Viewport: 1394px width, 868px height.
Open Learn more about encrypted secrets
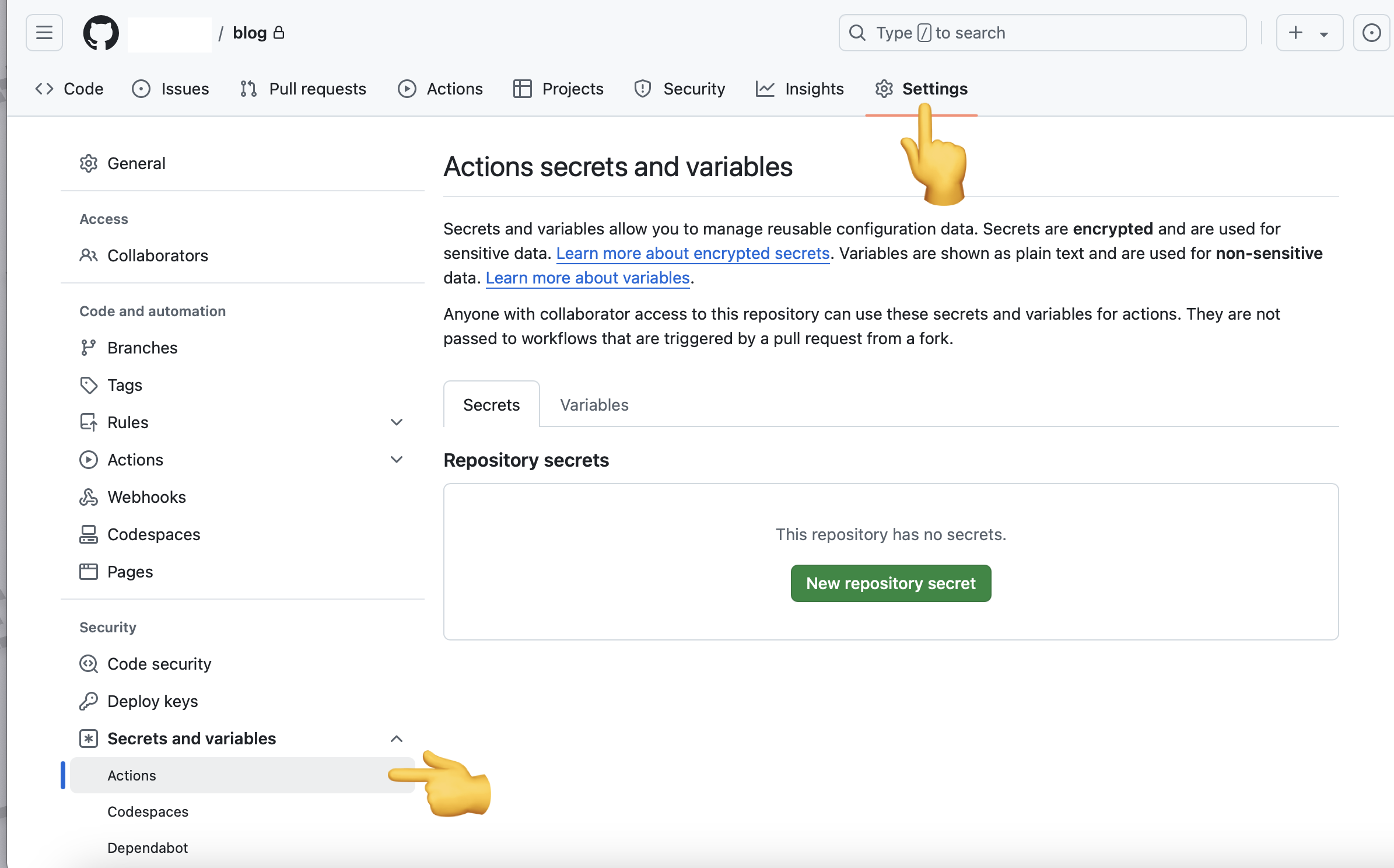(693, 253)
